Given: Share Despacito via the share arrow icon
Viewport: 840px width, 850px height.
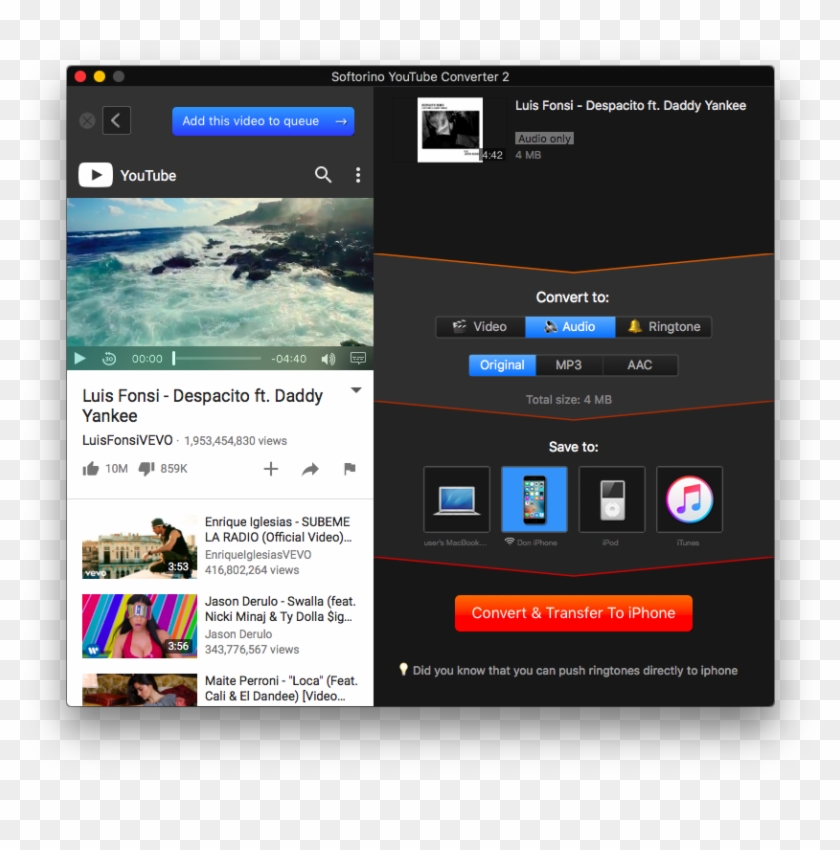Looking at the screenshot, I should point(310,469).
